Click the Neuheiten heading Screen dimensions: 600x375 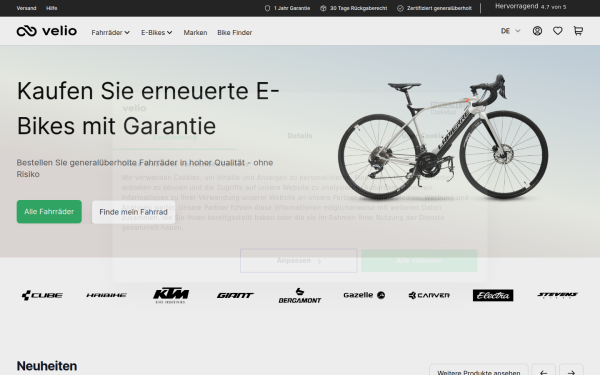(47, 366)
